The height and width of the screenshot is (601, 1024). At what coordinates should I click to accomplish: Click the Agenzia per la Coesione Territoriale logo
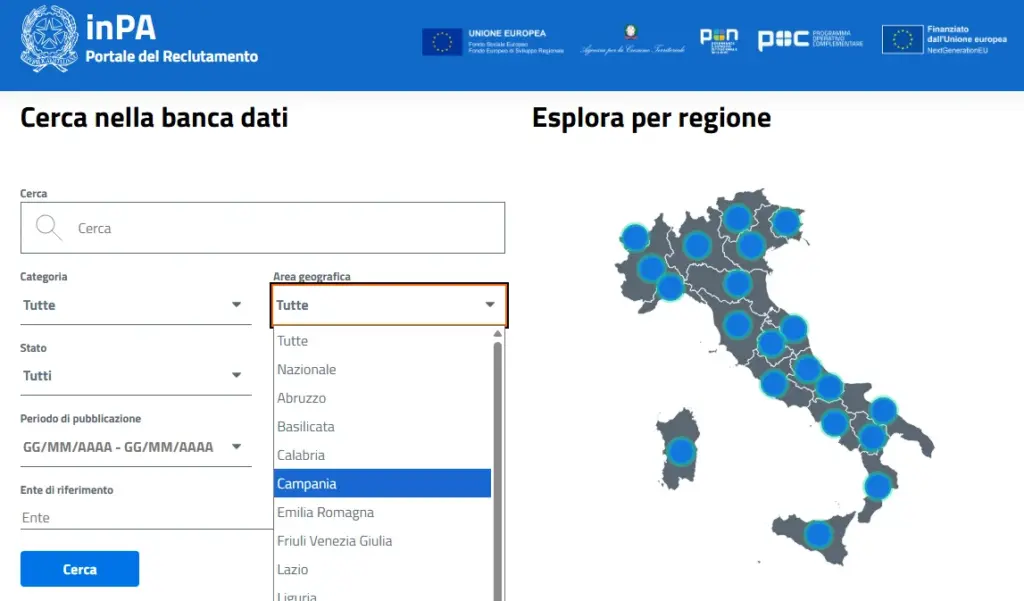(632, 41)
